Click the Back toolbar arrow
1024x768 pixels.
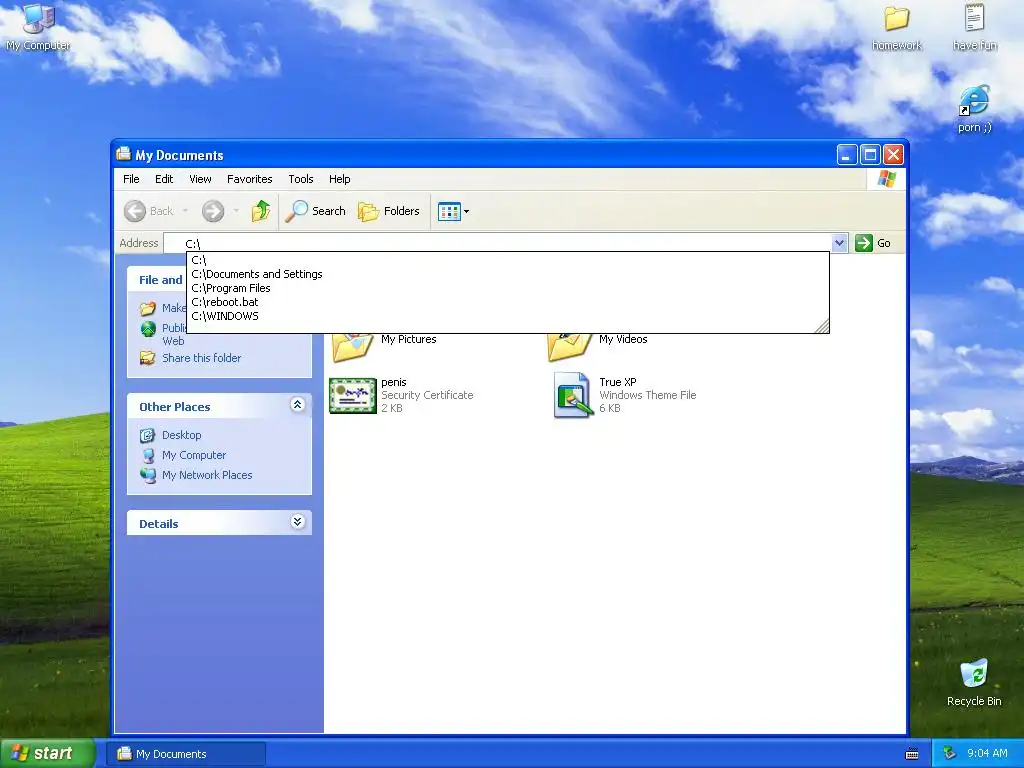tap(135, 211)
